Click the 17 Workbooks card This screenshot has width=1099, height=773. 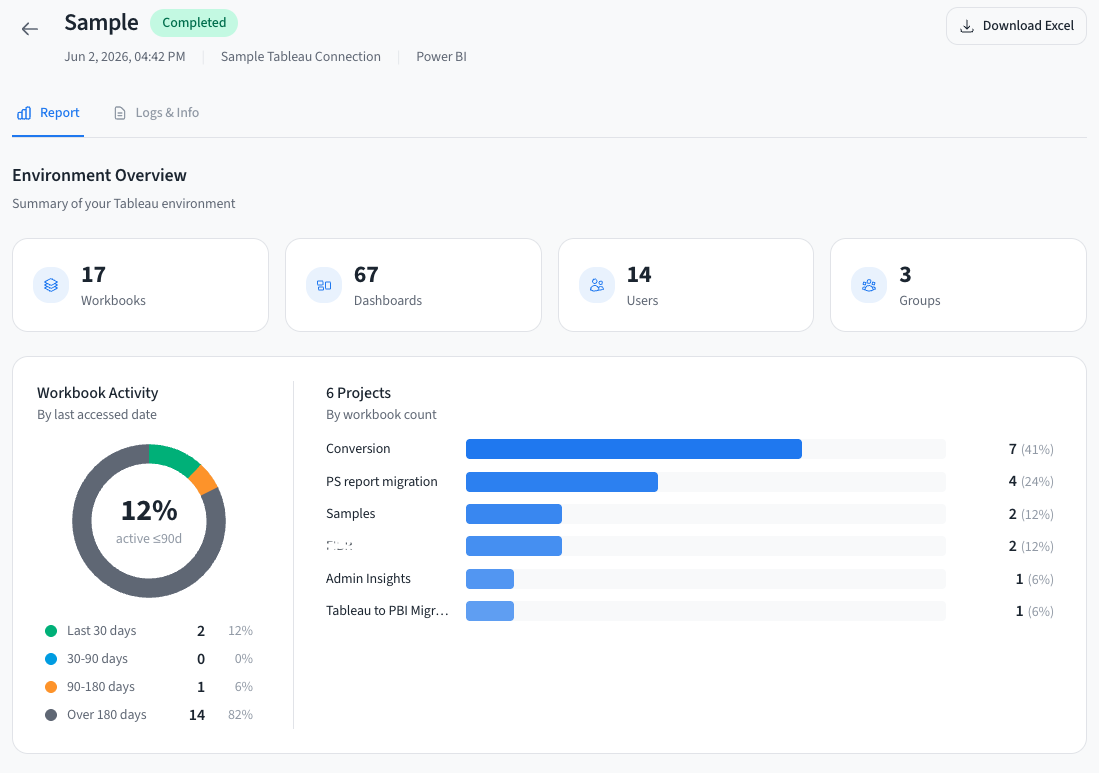pos(140,285)
